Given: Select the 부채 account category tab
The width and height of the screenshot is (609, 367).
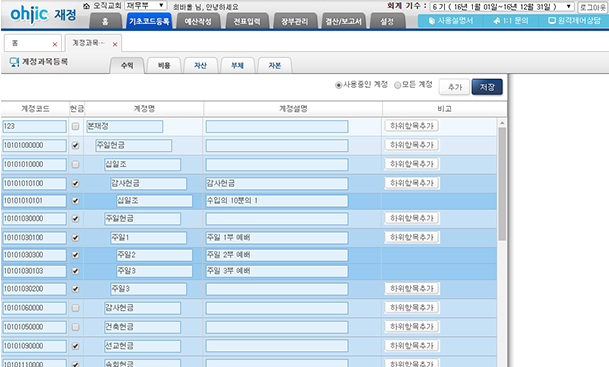Looking at the screenshot, I should coord(237,66).
